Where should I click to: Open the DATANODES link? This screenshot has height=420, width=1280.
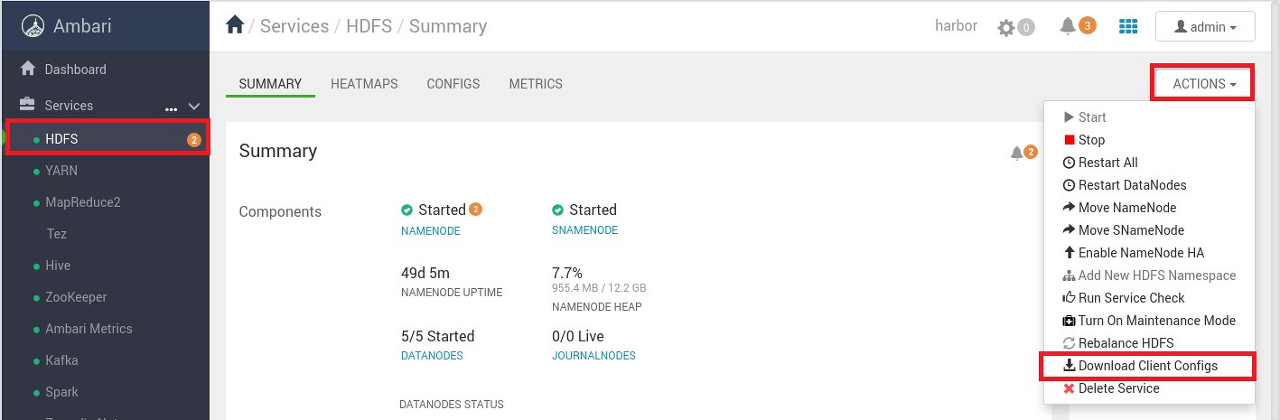(x=432, y=356)
